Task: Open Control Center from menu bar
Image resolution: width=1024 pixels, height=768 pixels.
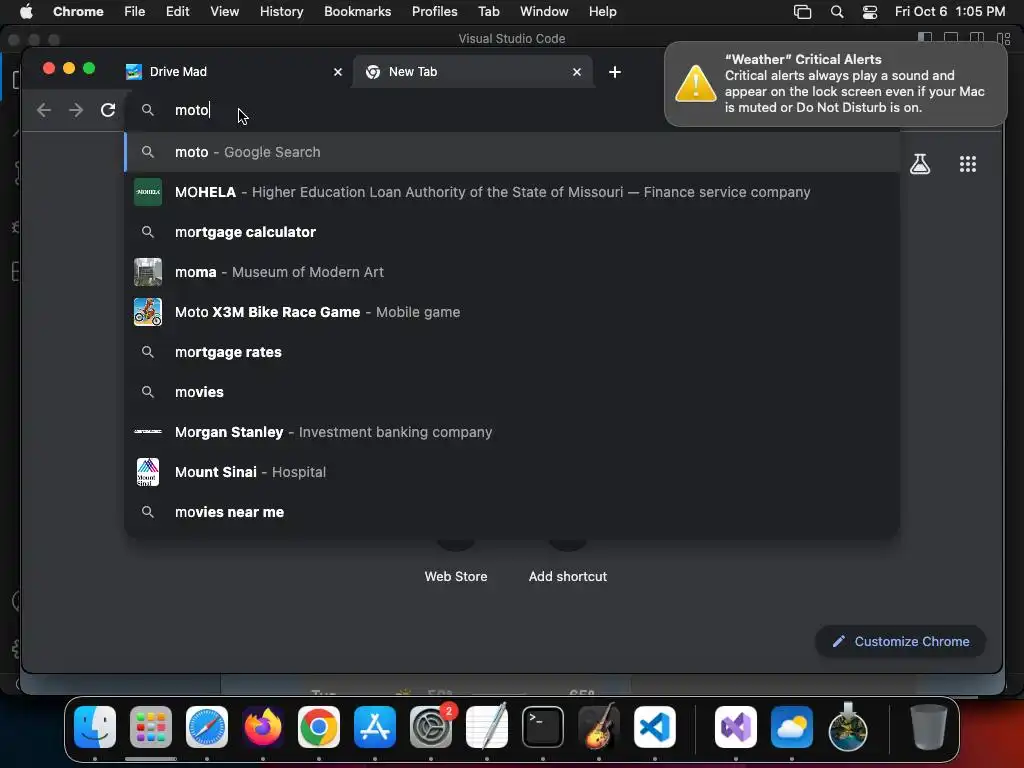Action: click(x=870, y=12)
